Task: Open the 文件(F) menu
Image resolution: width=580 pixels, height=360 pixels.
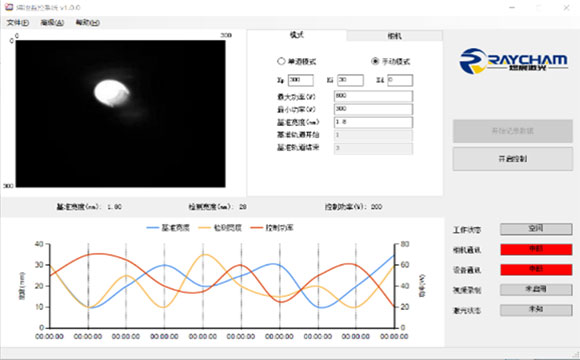Action: pos(17,23)
